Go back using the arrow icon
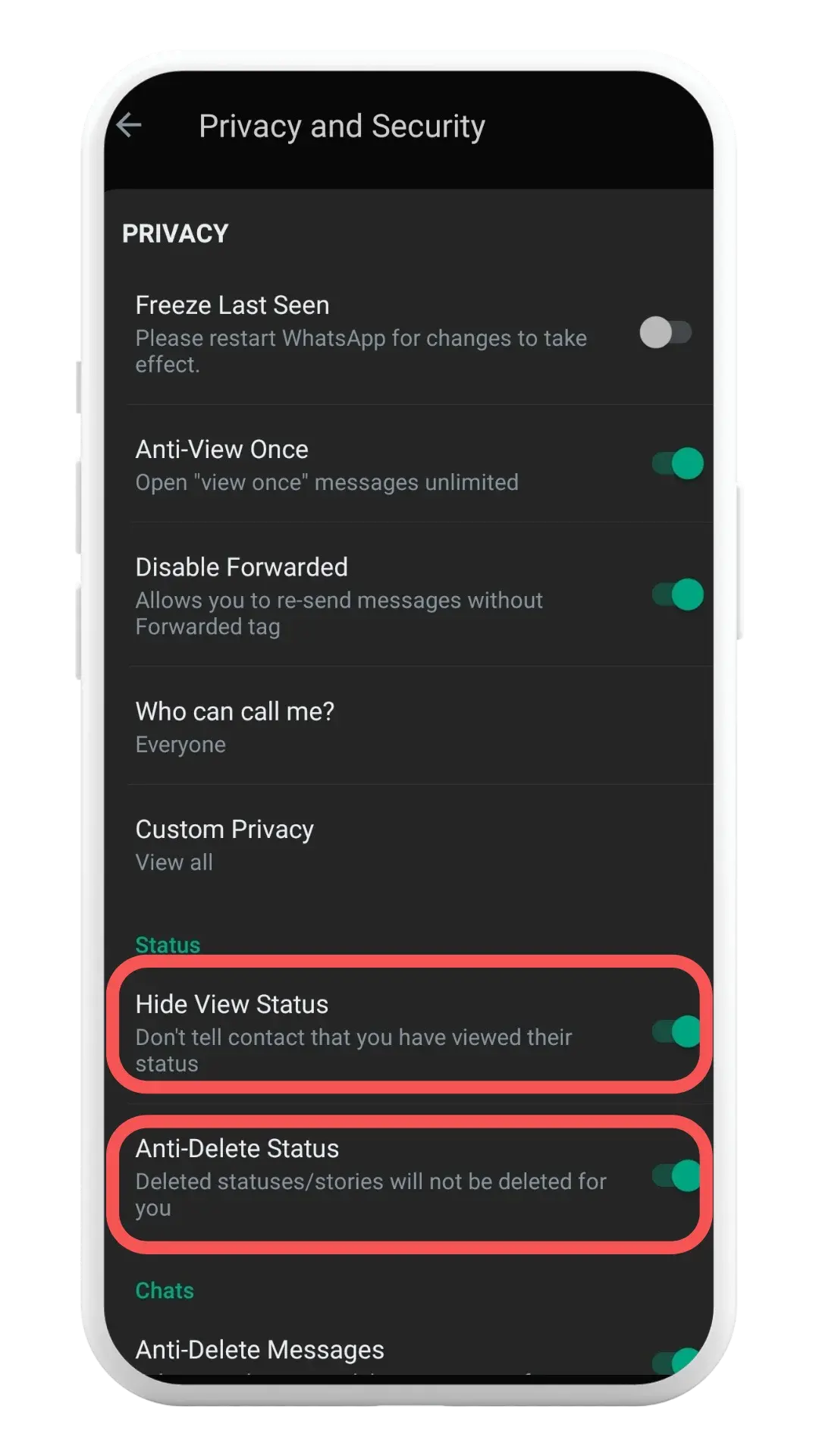 click(129, 125)
